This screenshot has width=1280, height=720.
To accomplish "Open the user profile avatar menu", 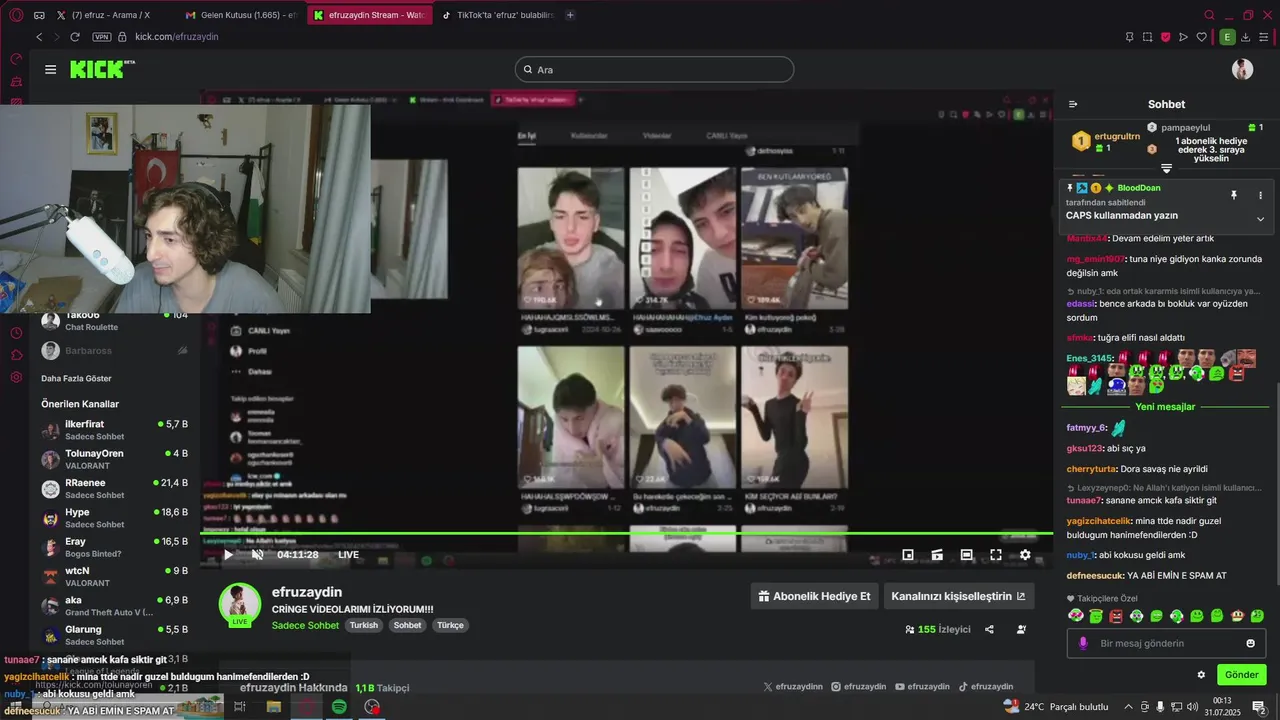I will pyautogui.click(x=1242, y=69).
